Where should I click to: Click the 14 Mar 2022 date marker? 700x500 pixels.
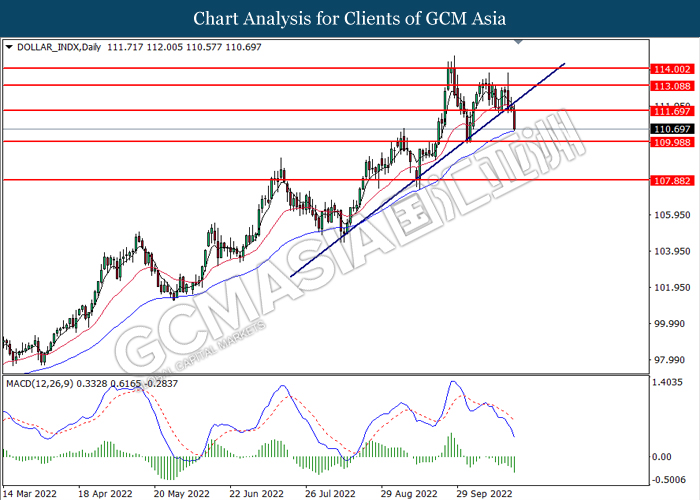pos(31,494)
